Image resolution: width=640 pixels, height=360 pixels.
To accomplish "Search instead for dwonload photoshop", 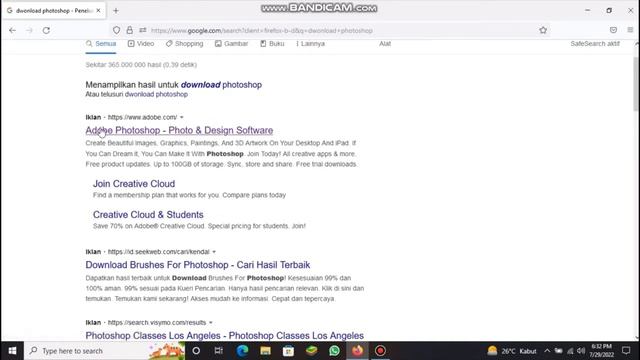I will 156,94.
